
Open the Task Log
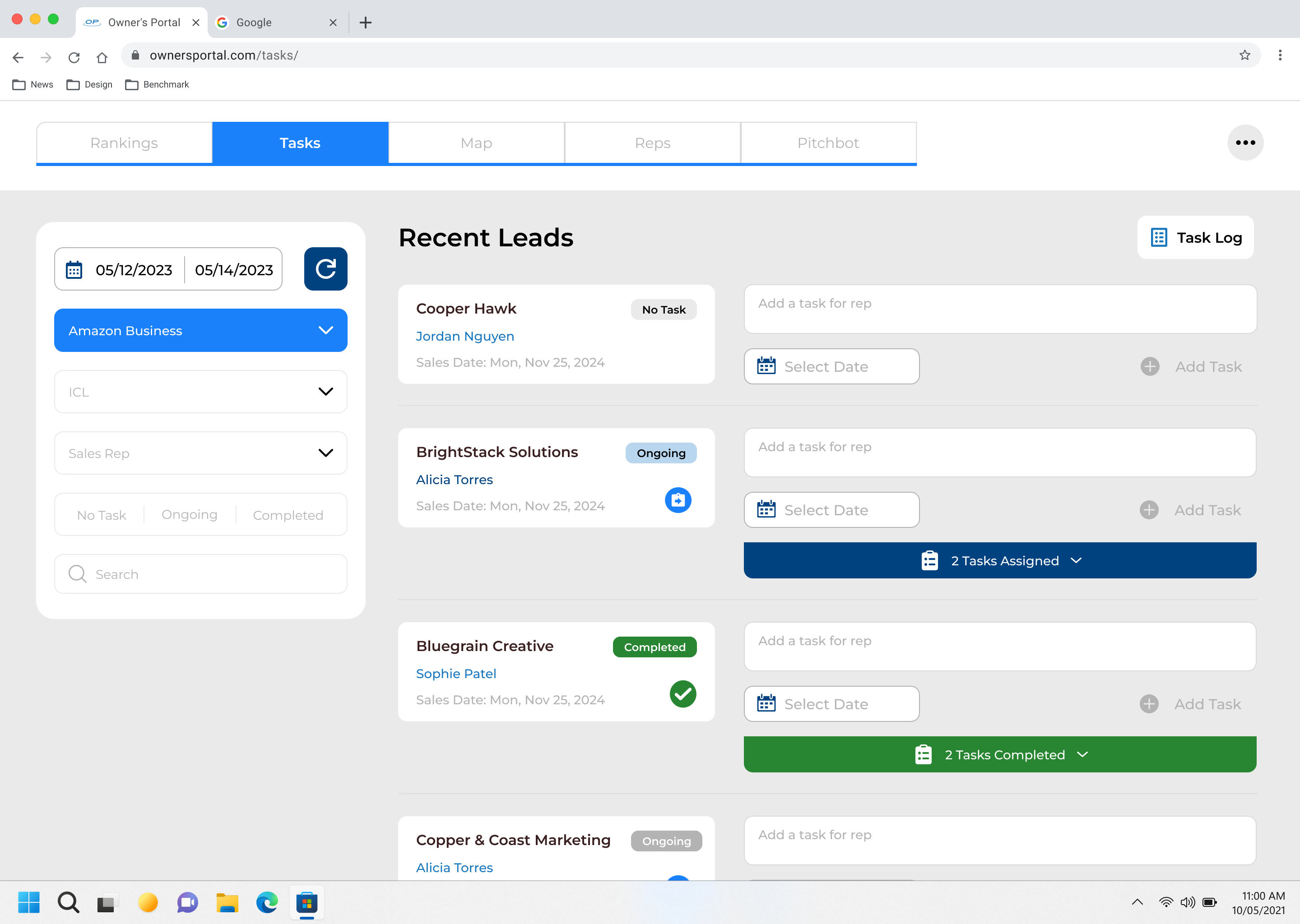pyautogui.click(x=1195, y=238)
